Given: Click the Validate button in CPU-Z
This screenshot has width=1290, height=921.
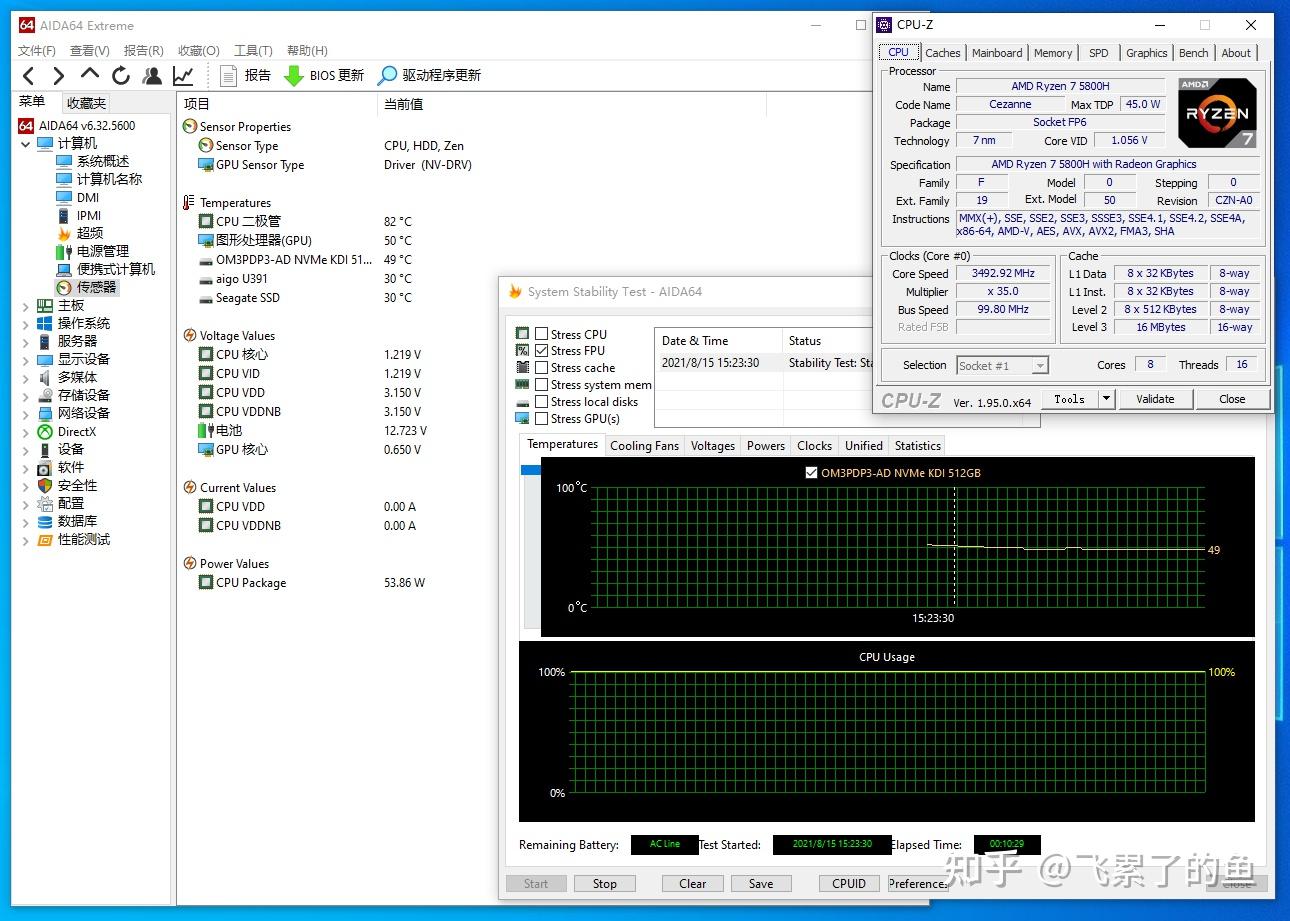Looking at the screenshot, I should pos(1156,398).
